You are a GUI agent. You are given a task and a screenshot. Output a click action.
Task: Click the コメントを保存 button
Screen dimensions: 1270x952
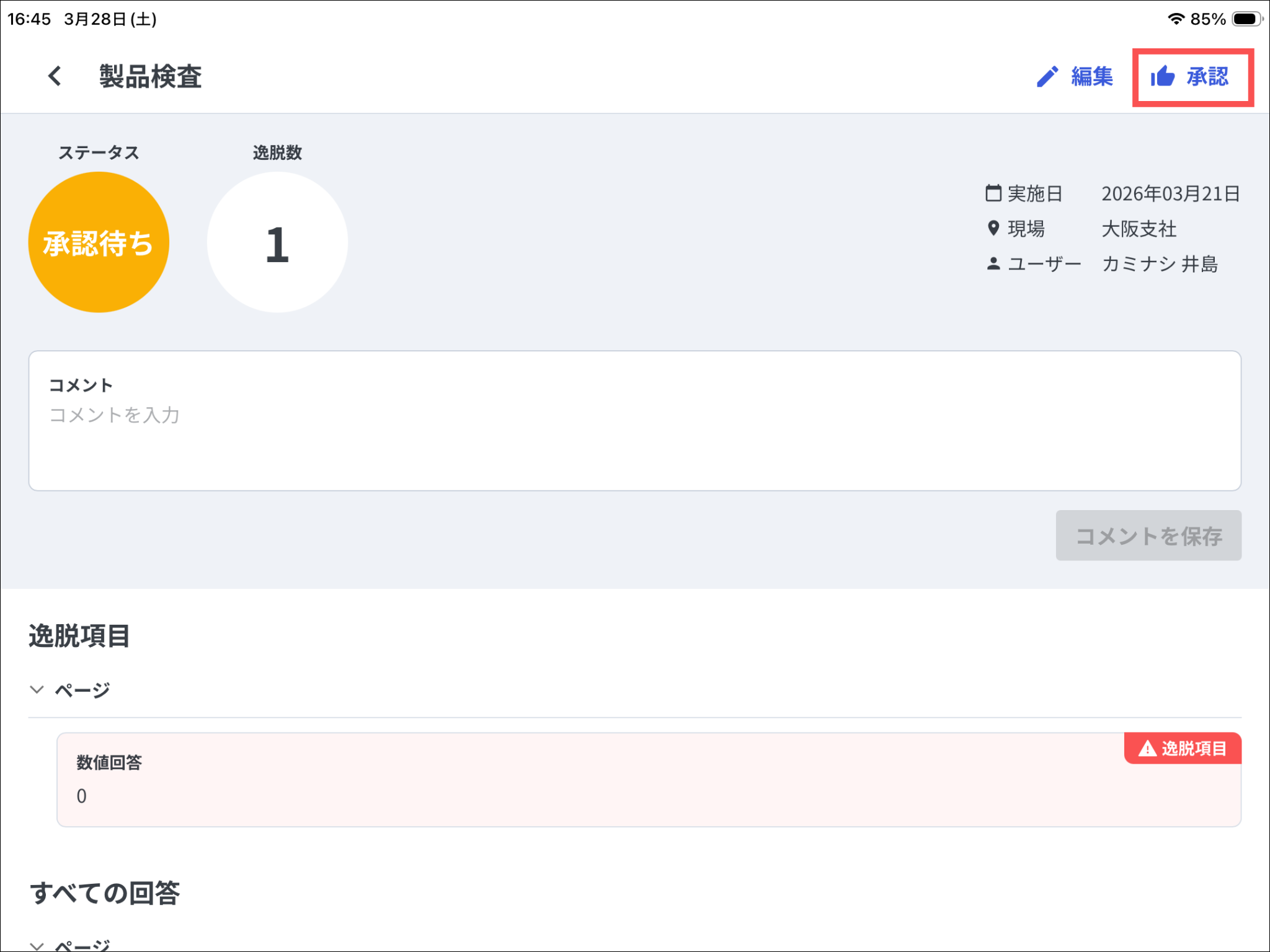click(x=1148, y=535)
